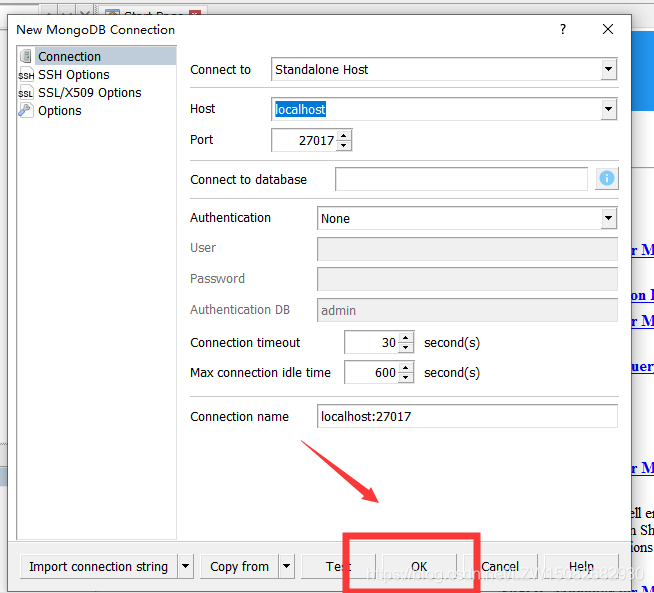Click Import connection string button
Viewport: 654px width, 593px height.
[99, 566]
